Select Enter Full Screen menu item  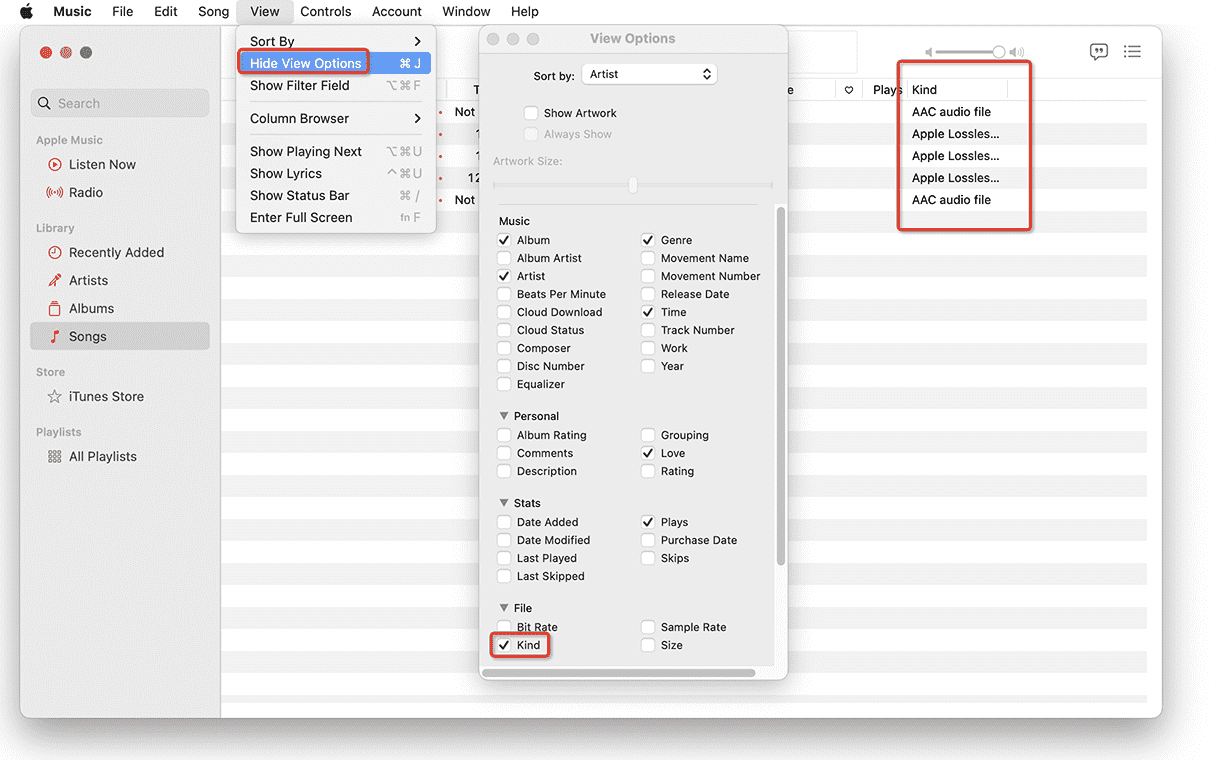click(335, 217)
